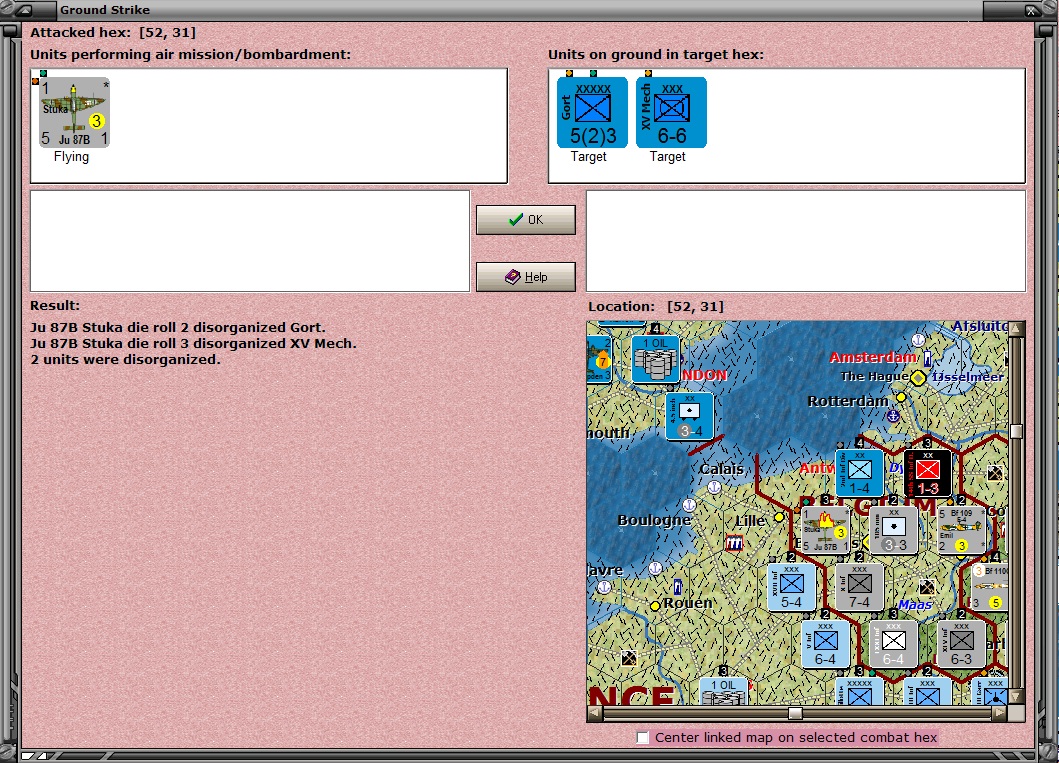Image resolution: width=1059 pixels, height=763 pixels.
Task: Click the map's horizontal scrollbar right arrow
Action: (1000, 713)
